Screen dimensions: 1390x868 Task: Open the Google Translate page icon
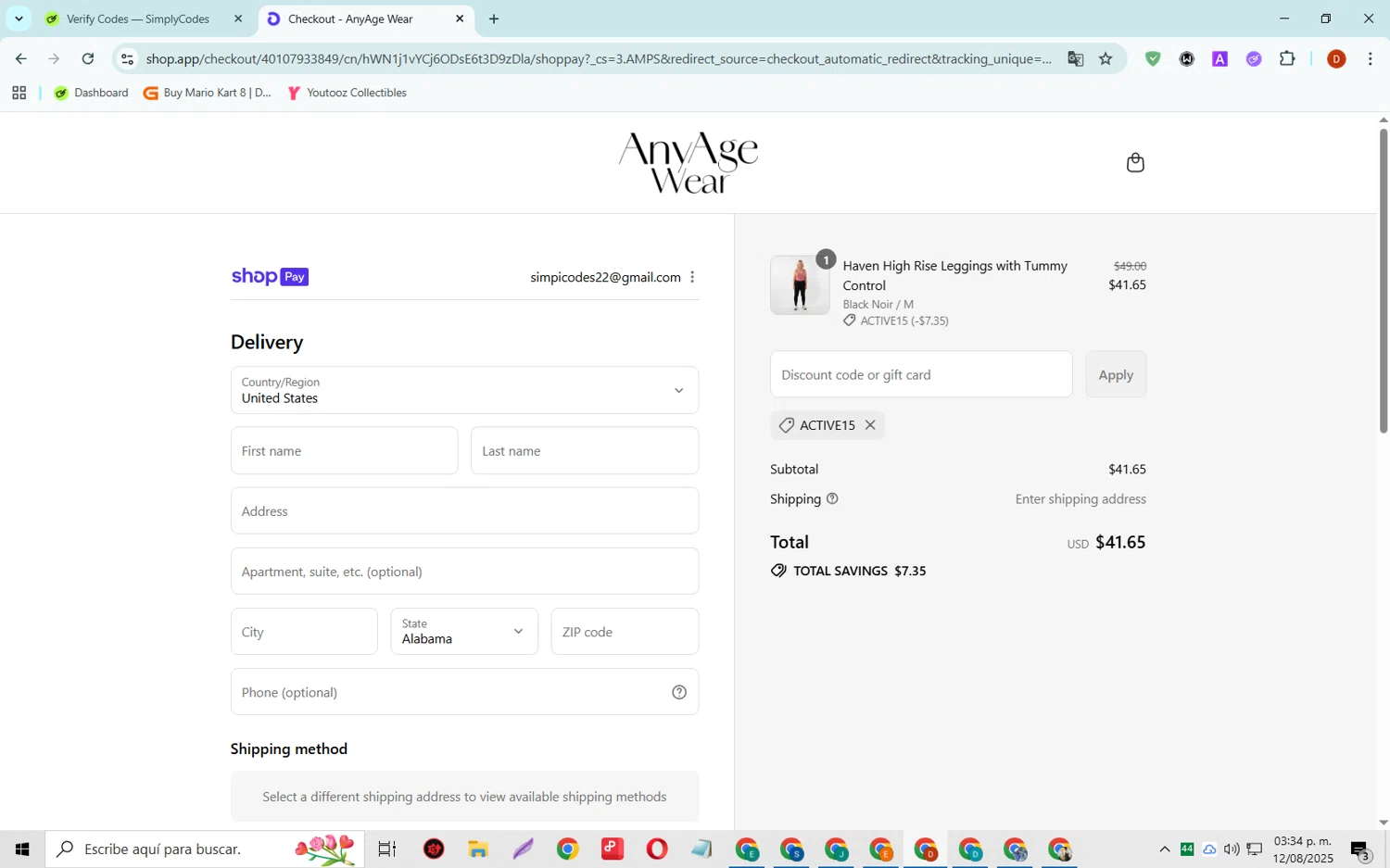[x=1075, y=59]
